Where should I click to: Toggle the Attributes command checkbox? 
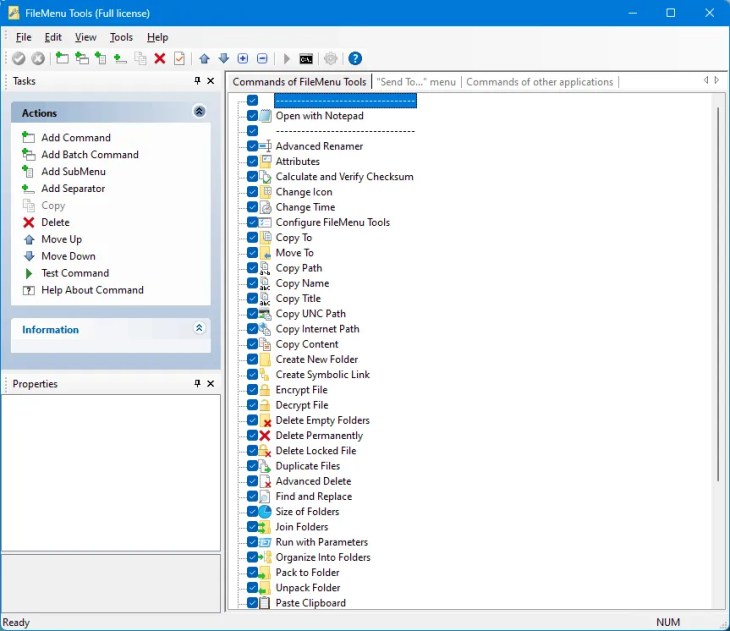[x=252, y=161]
